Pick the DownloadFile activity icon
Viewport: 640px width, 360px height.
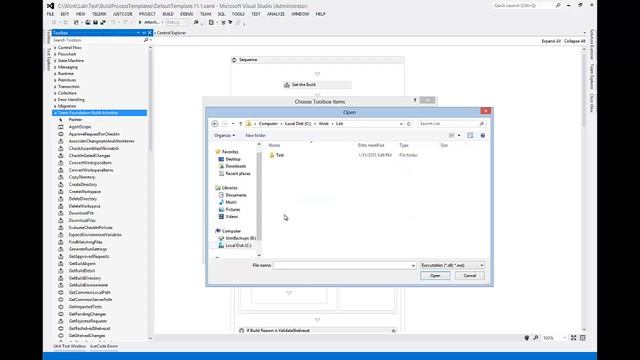tap(61, 213)
